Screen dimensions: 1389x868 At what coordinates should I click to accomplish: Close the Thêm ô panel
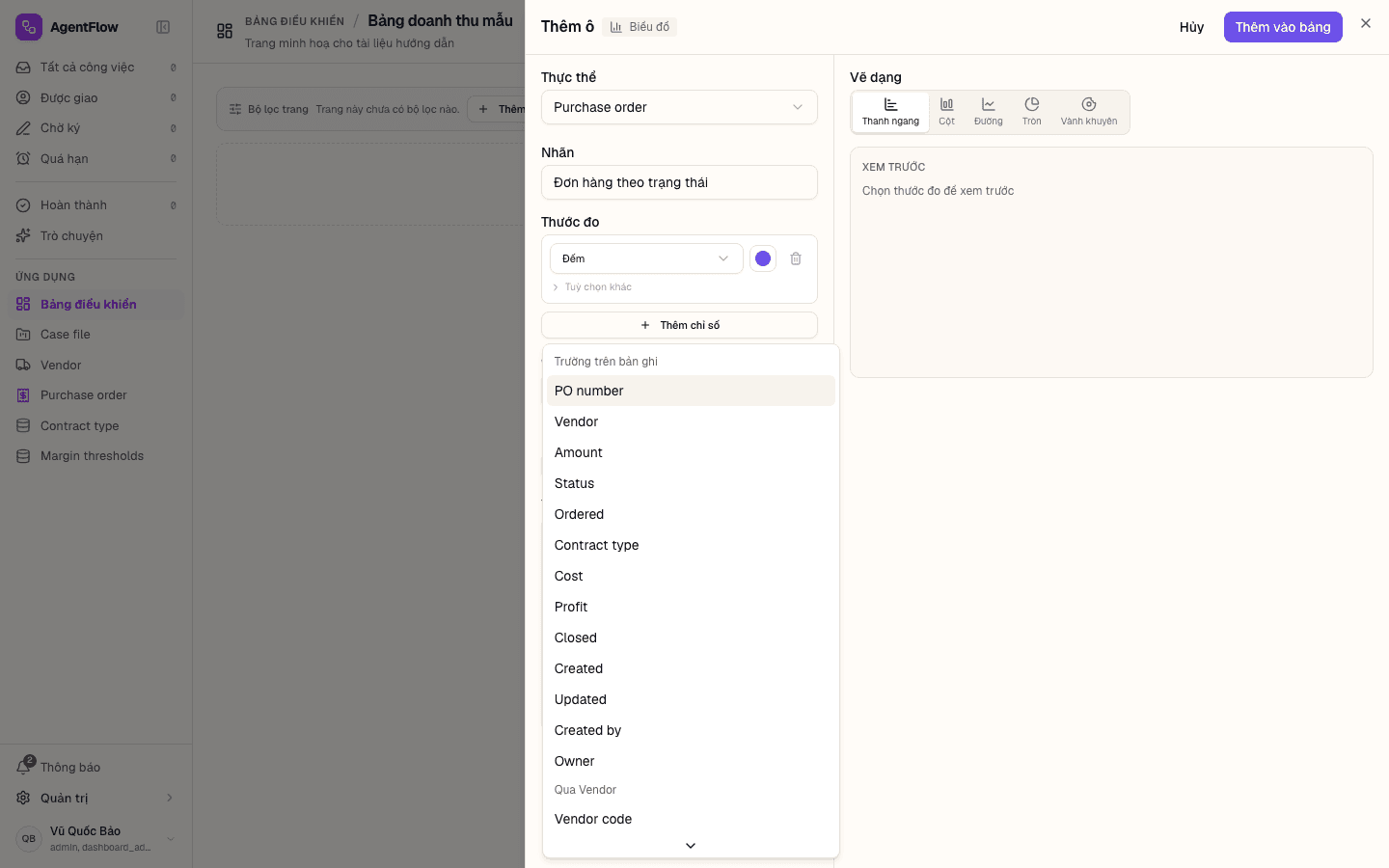tap(1366, 23)
